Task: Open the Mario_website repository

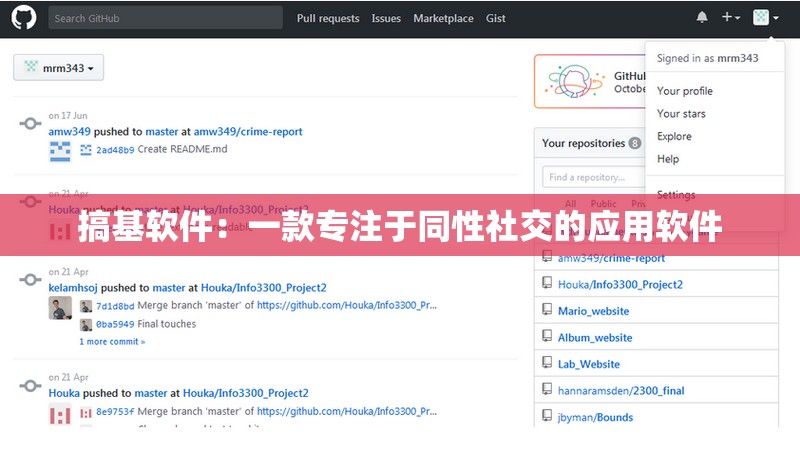Action: 593,311
